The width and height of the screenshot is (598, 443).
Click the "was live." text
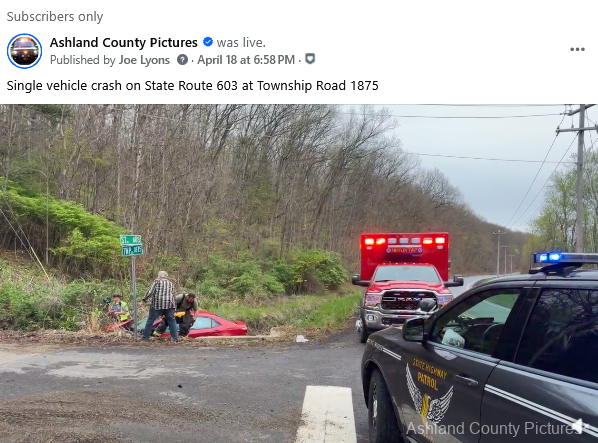point(241,42)
